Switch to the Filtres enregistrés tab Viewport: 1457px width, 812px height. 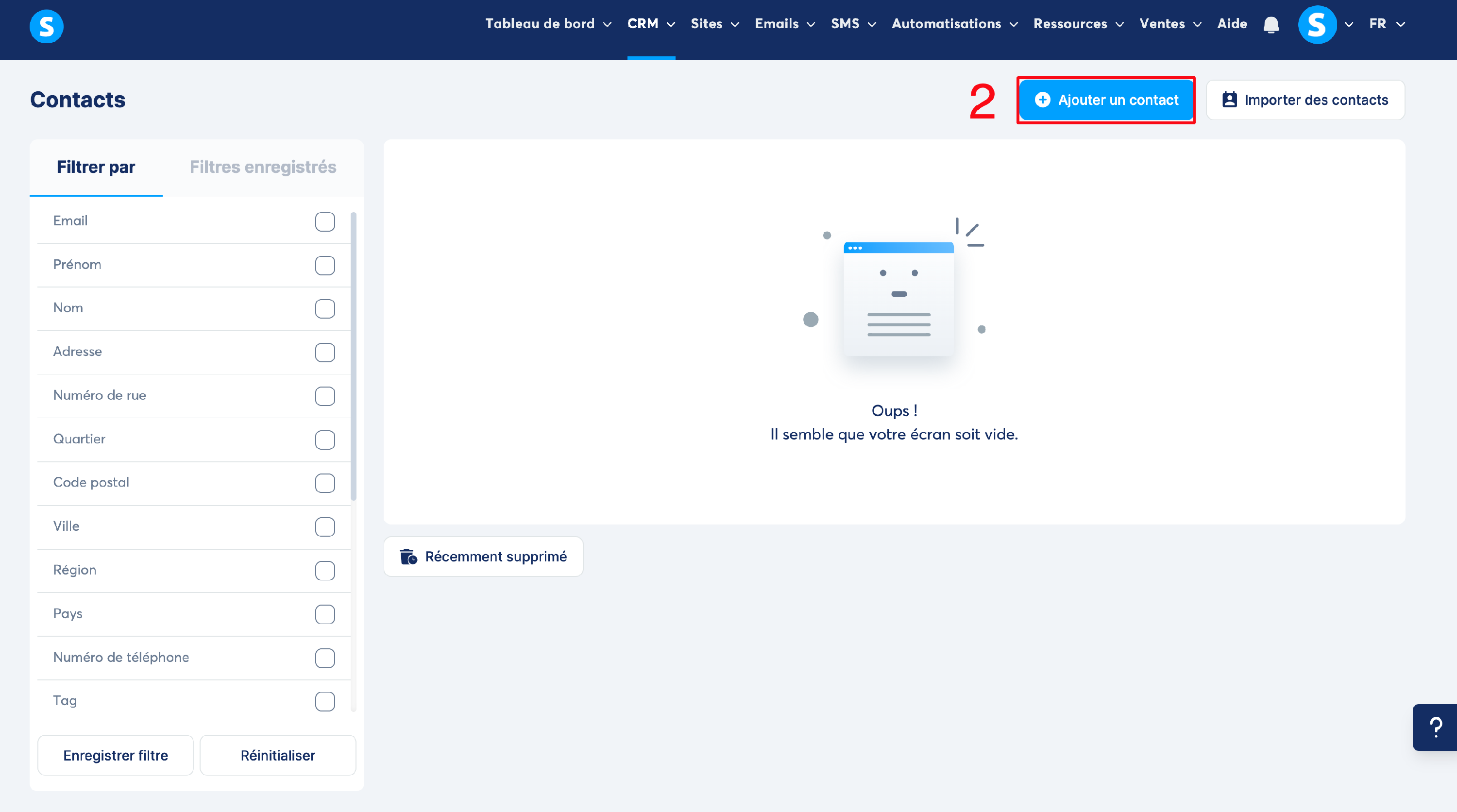(263, 168)
